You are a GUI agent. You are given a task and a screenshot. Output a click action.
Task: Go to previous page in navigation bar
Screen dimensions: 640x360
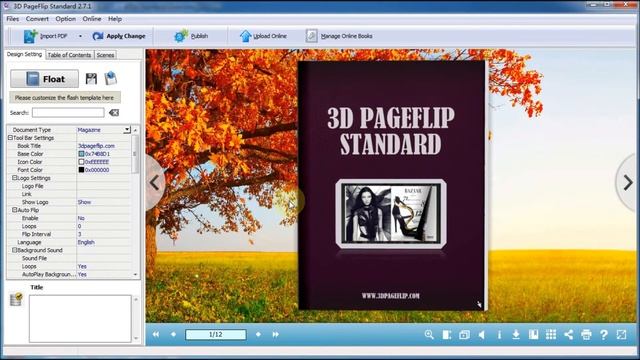pyautogui.click(x=173, y=334)
